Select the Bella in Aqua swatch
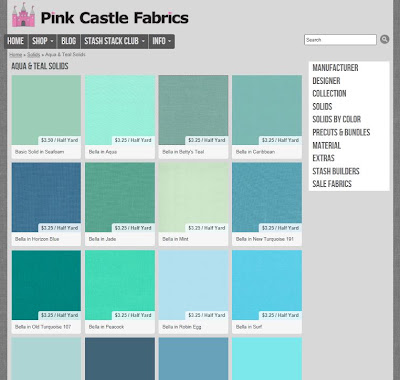The image size is (400, 380). (x=120, y=110)
